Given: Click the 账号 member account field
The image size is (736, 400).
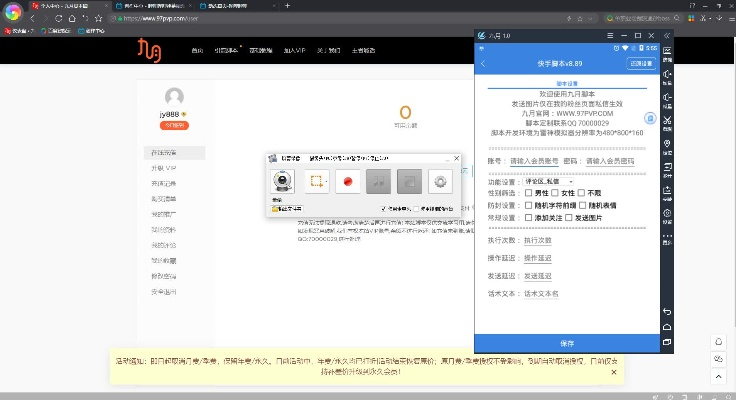Looking at the screenshot, I should [534, 161].
